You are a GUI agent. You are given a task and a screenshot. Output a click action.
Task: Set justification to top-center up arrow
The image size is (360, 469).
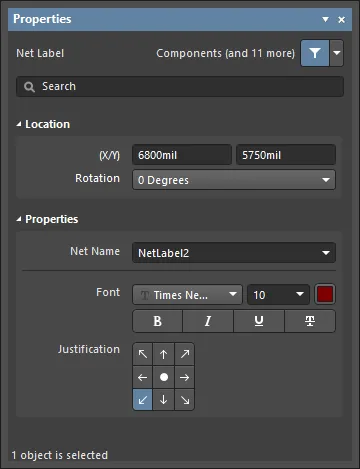164,354
